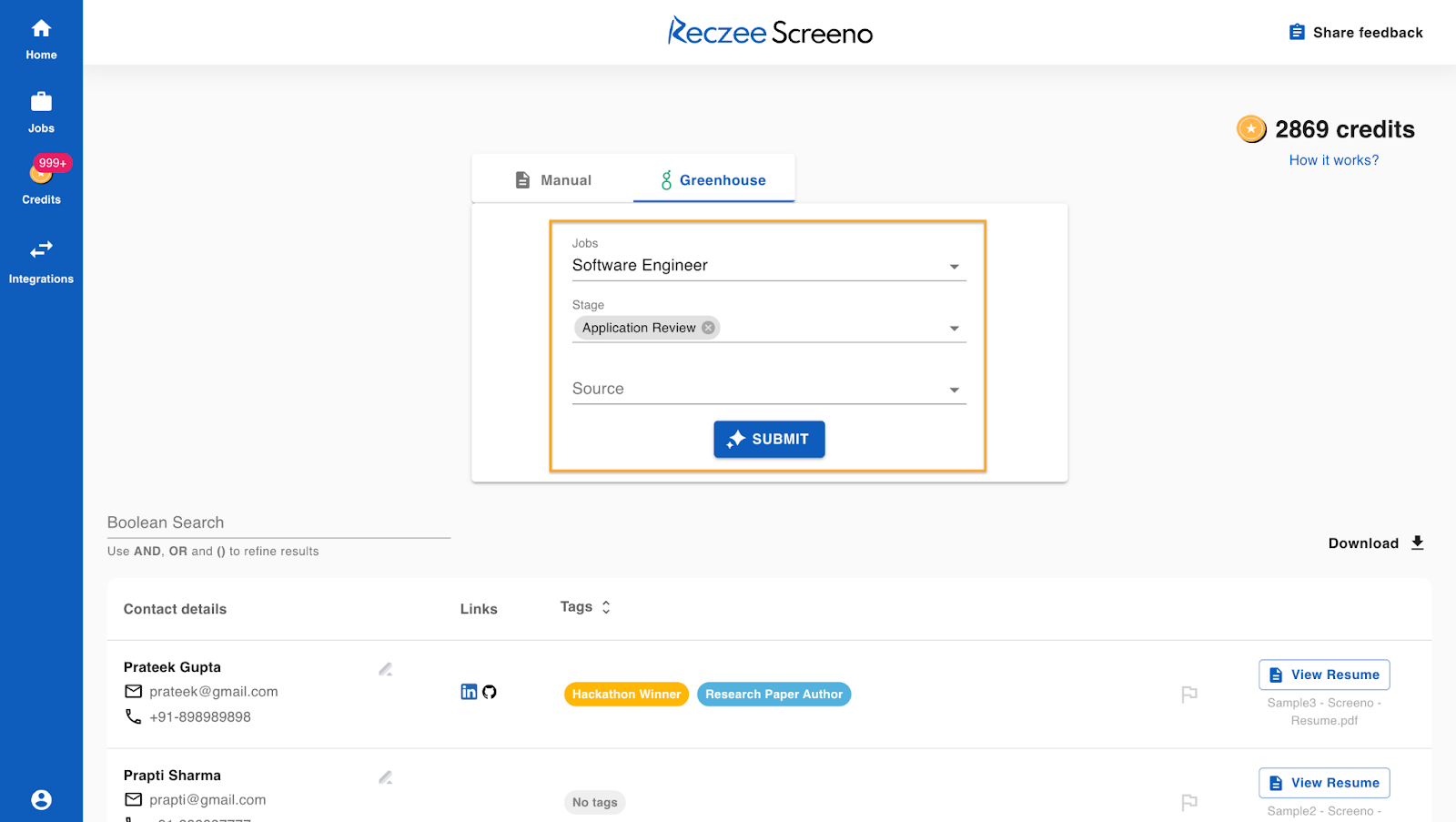Click the SUBMIT button
The height and width of the screenshot is (822, 1456).
(x=769, y=439)
